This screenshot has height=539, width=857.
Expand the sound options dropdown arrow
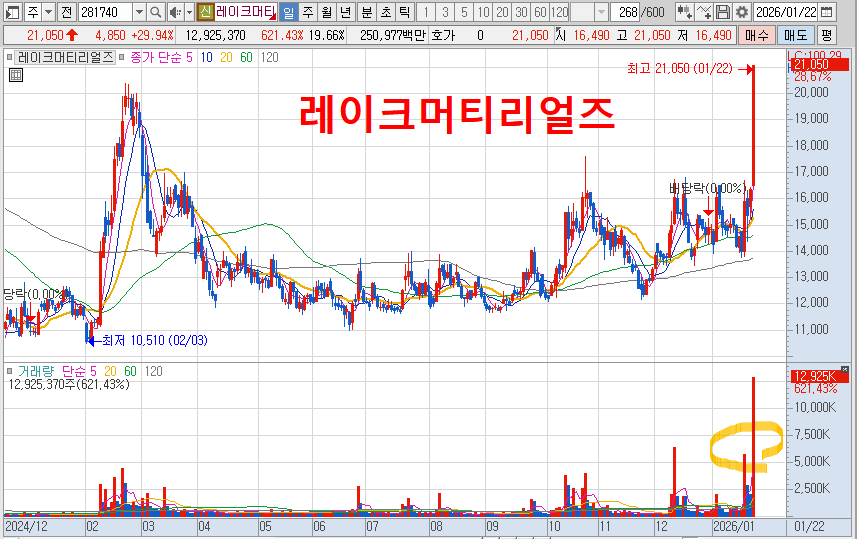tap(189, 11)
